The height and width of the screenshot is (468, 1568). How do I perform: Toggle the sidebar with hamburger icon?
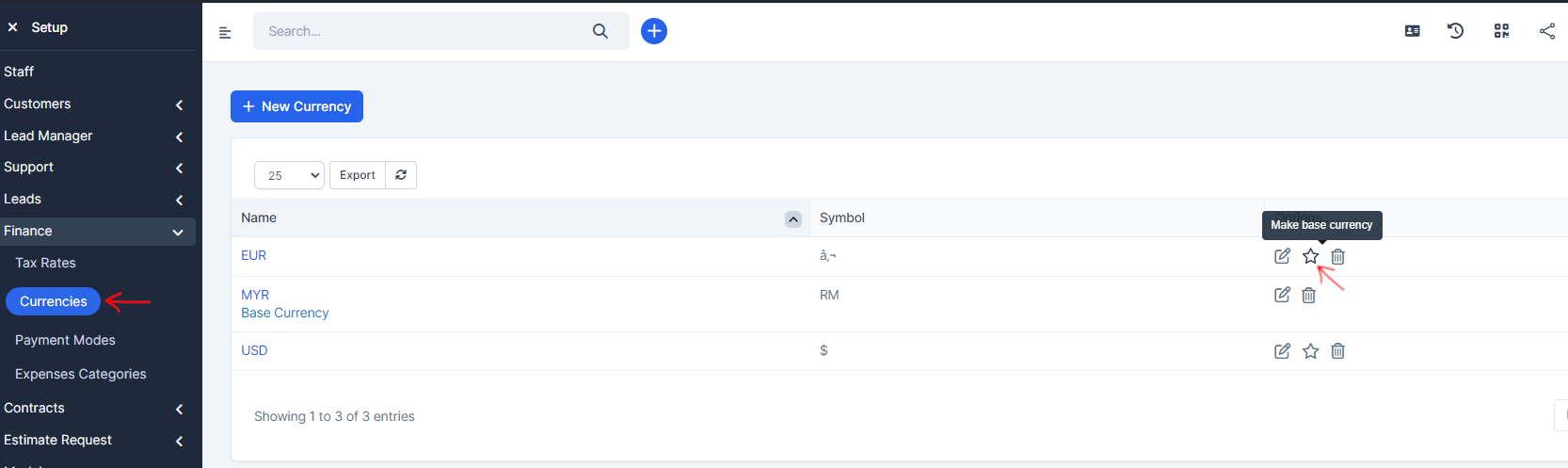[x=225, y=33]
